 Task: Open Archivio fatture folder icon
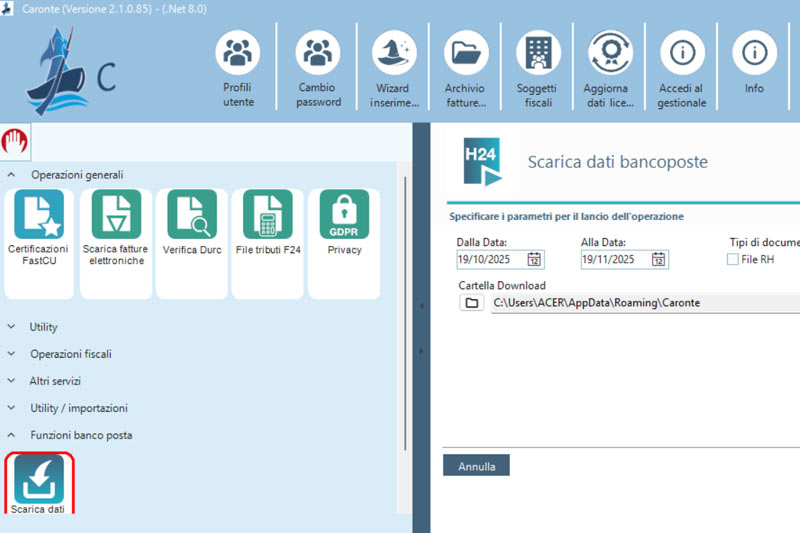[464, 53]
